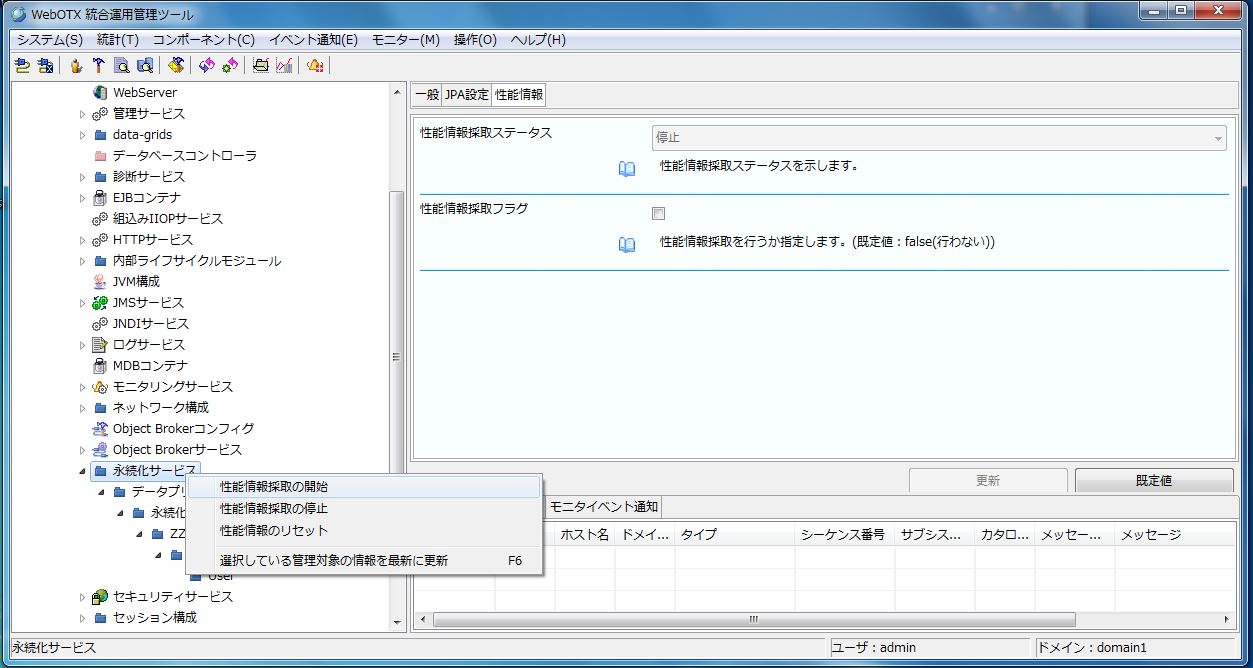Screen dimensions: 1253x668
Task: Select 性能情報採取の開始 in context menu
Action: tap(274, 487)
